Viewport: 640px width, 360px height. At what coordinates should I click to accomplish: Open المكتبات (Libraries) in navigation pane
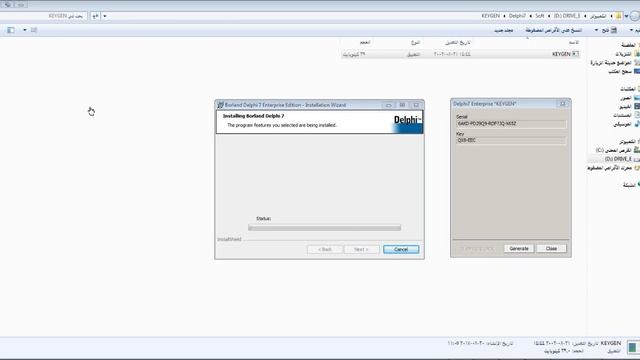pos(629,89)
